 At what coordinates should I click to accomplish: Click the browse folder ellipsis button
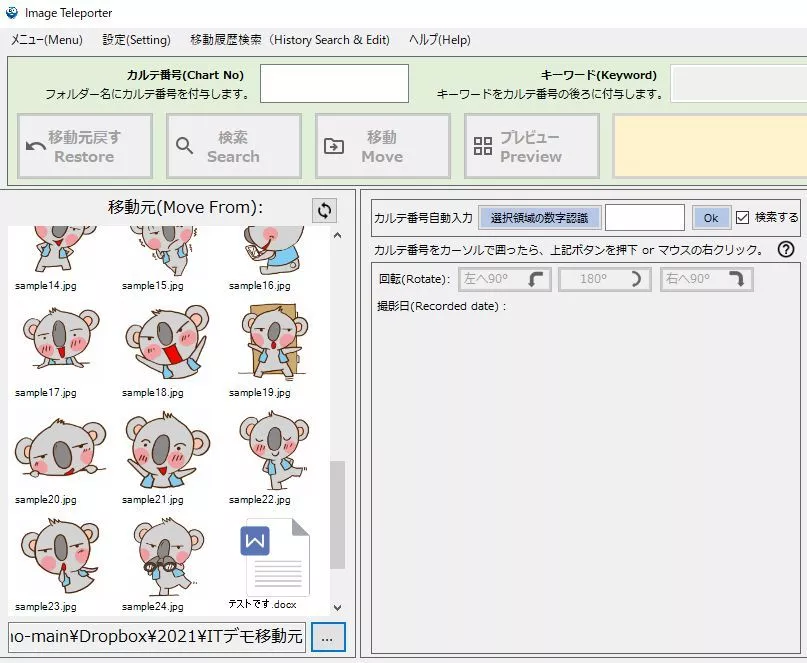point(327,636)
